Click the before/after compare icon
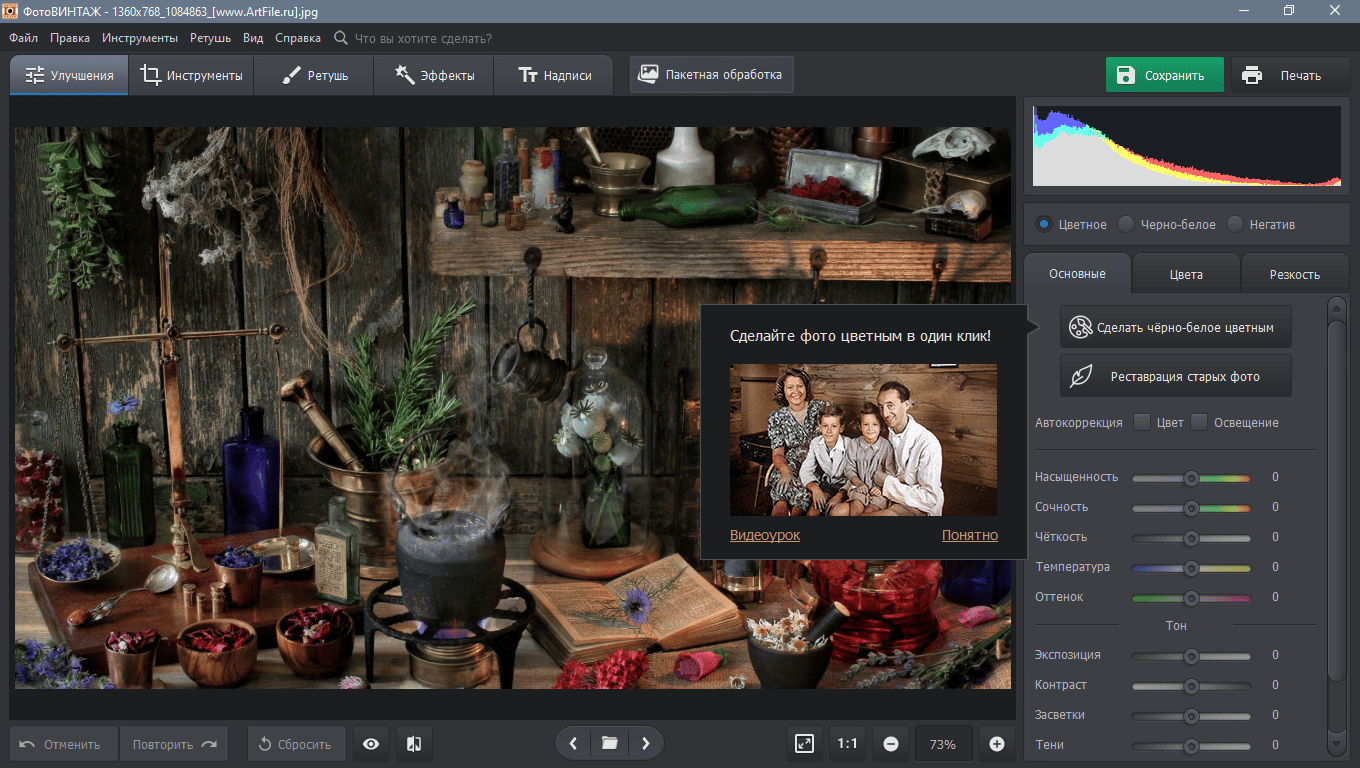The height and width of the screenshot is (768, 1360). click(x=414, y=744)
